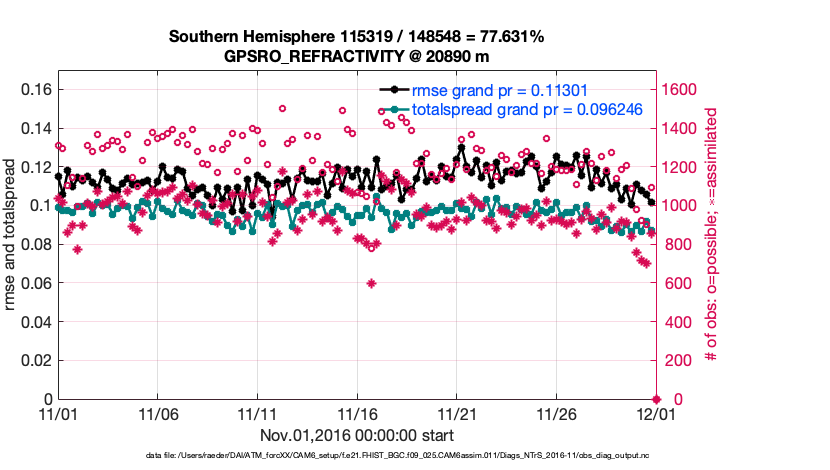Click the Southern Hemisphere title line
Image resolution: width=830 pixels, height=470 pixels.
[356, 37]
